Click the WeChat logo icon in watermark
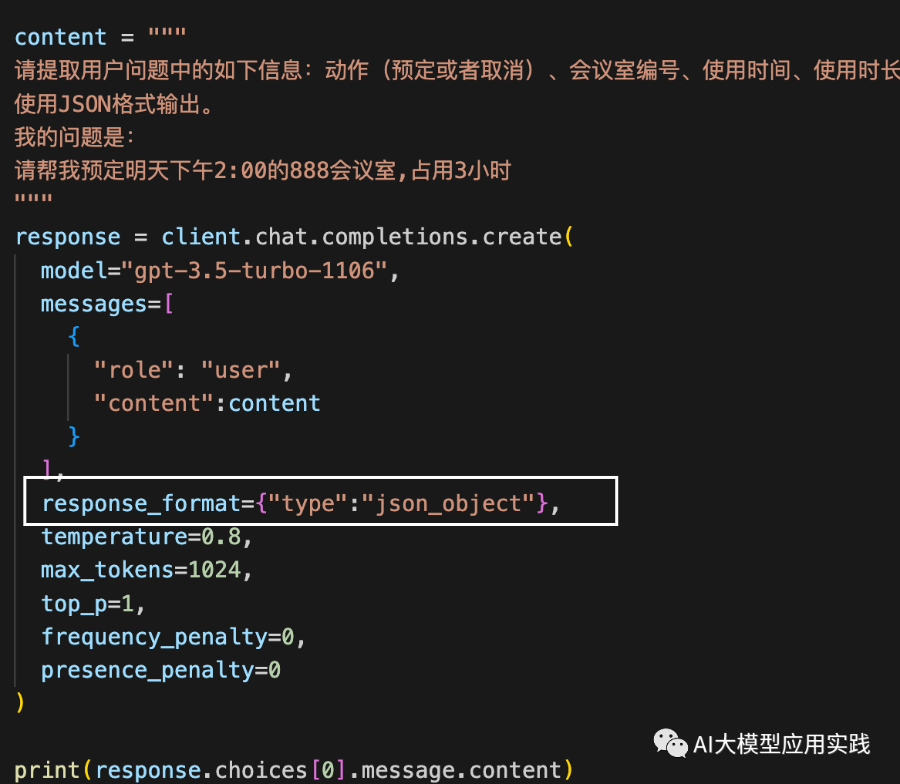The height and width of the screenshot is (784, 900). [670, 743]
